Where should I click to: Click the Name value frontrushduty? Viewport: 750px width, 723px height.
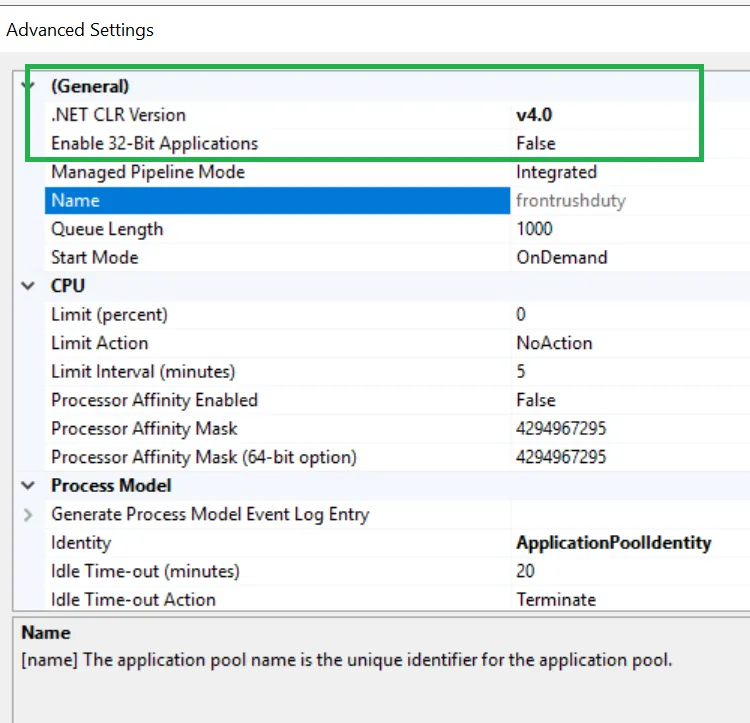[570, 200]
